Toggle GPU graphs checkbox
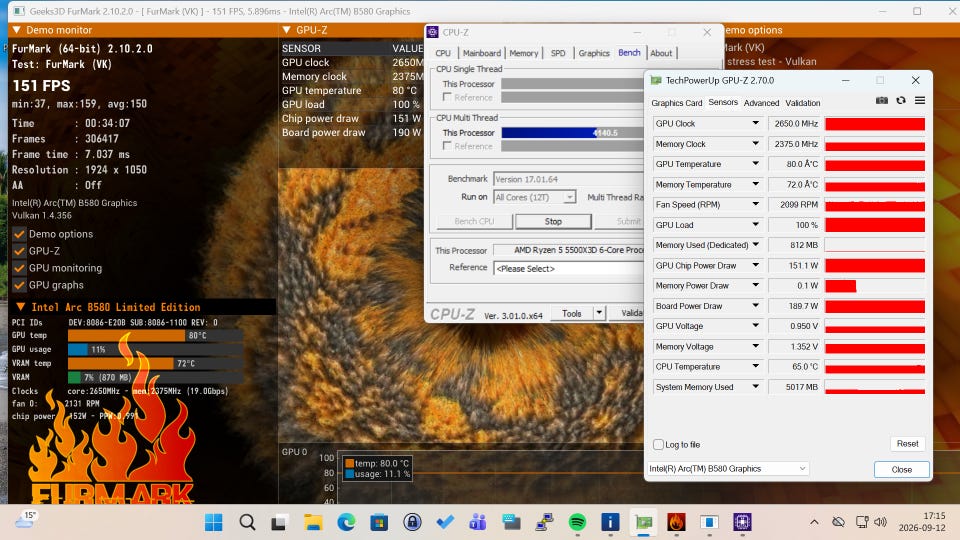 point(20,285)
